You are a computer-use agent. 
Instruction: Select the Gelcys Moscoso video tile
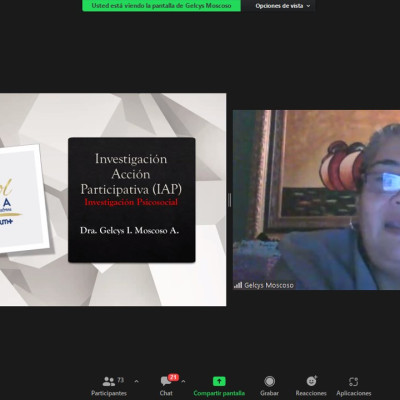tap(316, 200)
